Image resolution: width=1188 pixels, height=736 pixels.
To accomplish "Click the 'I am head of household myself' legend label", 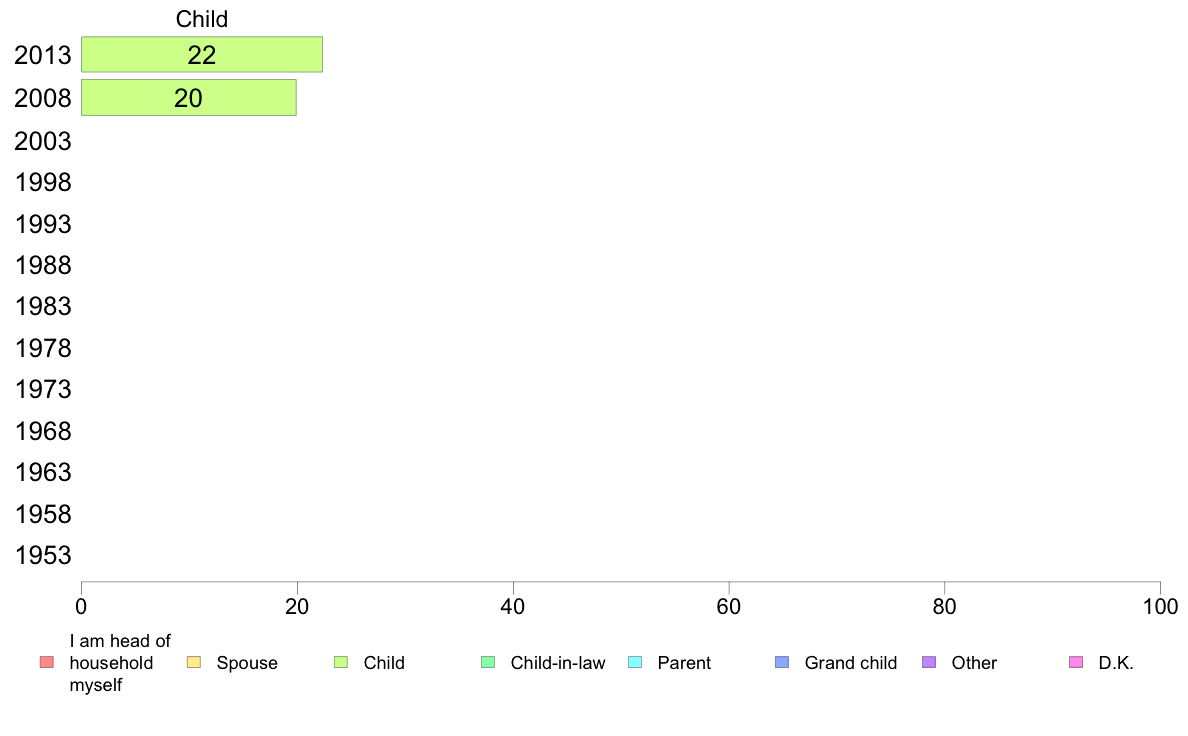I will click(x=120, y=663).
